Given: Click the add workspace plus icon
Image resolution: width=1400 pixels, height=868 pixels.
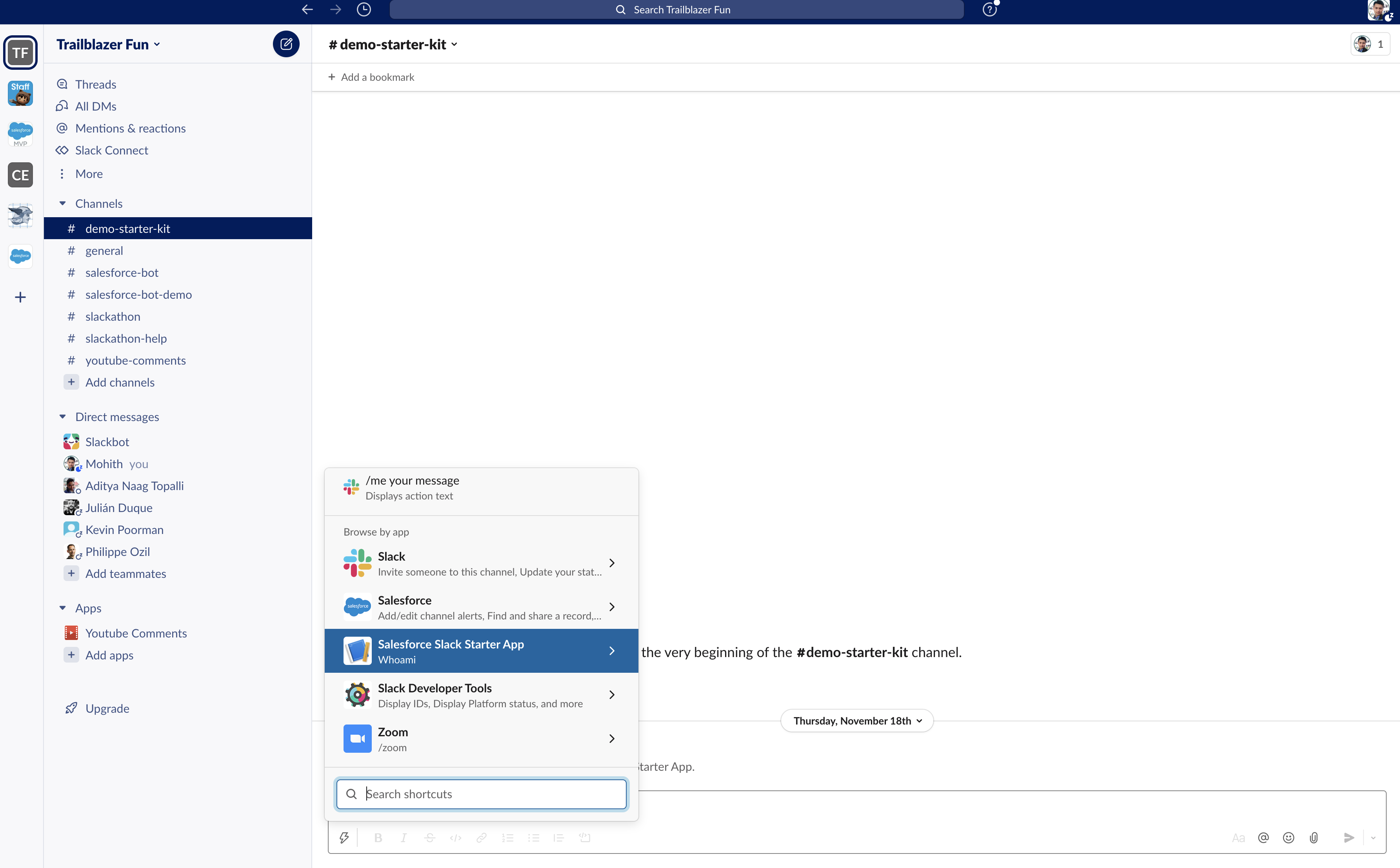Looking at the screenshot, I should [20, 297].
